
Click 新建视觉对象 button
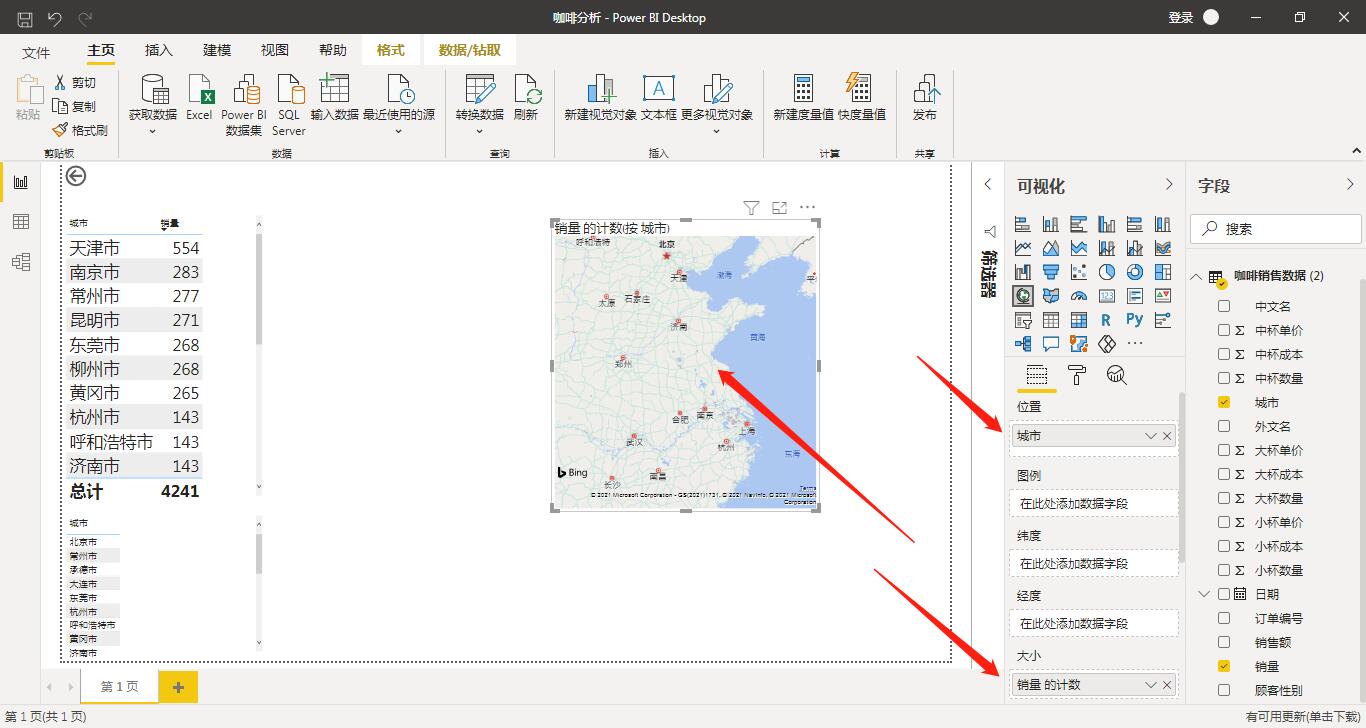coord(600,98)
